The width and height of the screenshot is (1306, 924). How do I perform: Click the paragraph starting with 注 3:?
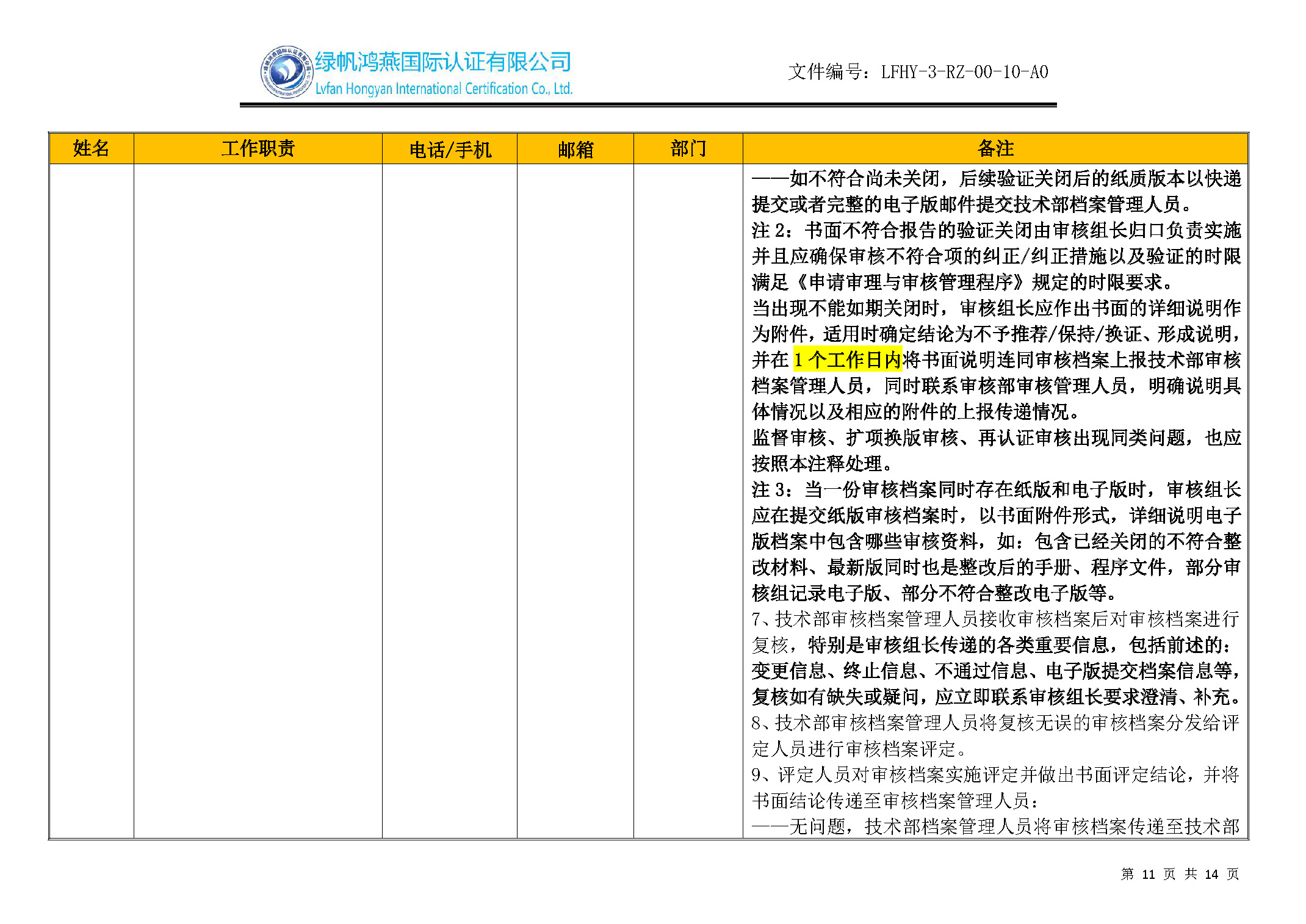tap(996, 489)
